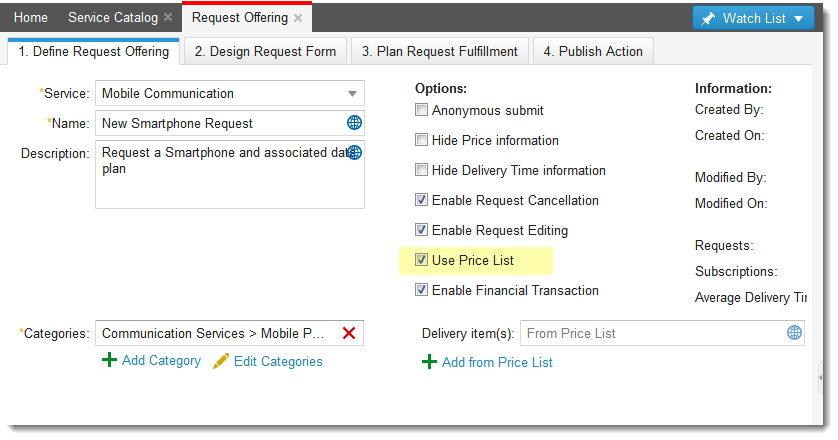Click the pencil Edit Categories icon
Image resolution: width=838 pixels, height=440 pixels.
221,361
